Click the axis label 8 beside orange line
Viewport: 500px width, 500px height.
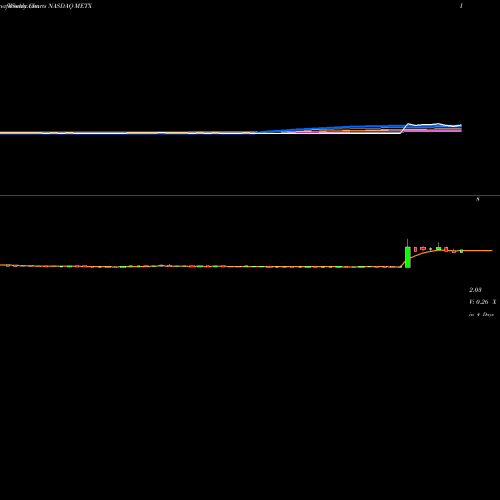[x=478, y=199]
